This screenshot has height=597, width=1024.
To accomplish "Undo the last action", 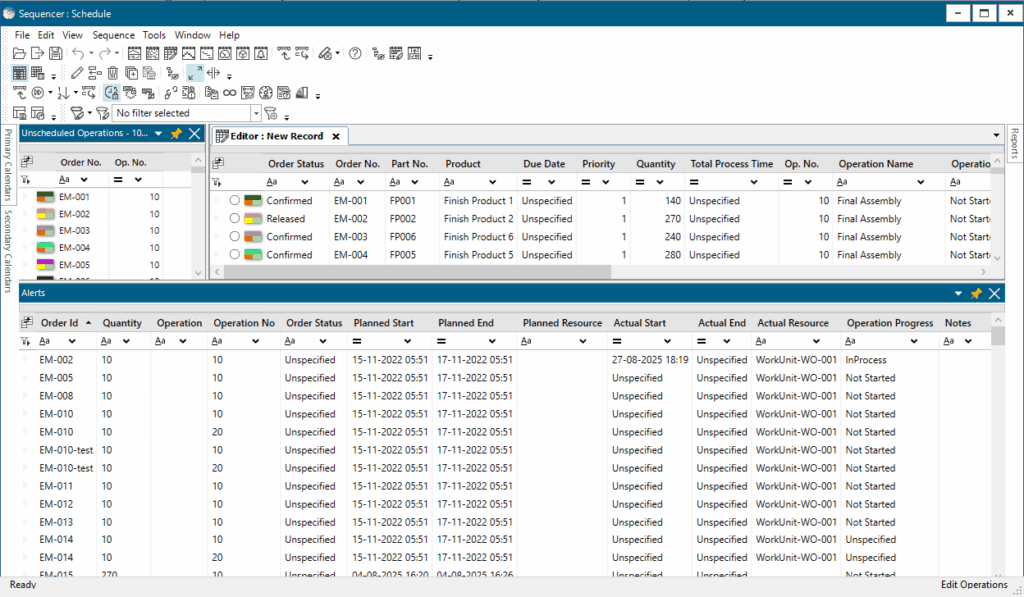I will pos(77,53).
